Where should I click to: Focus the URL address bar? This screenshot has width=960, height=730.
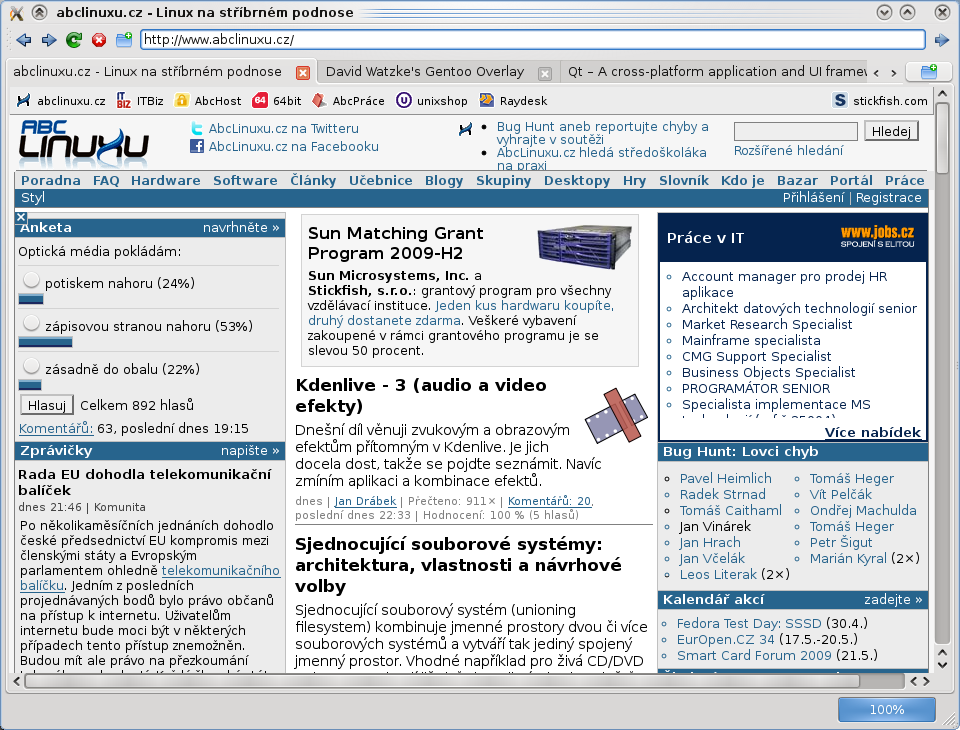point(533,40)
